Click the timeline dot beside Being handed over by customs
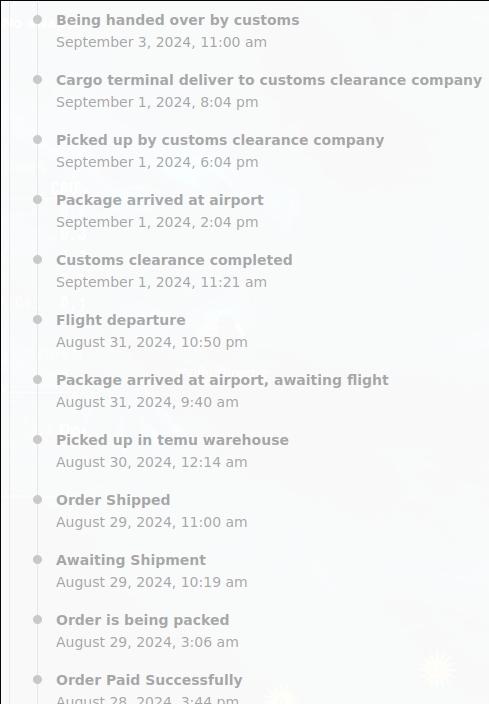489x704 pixels. (38, 20)
